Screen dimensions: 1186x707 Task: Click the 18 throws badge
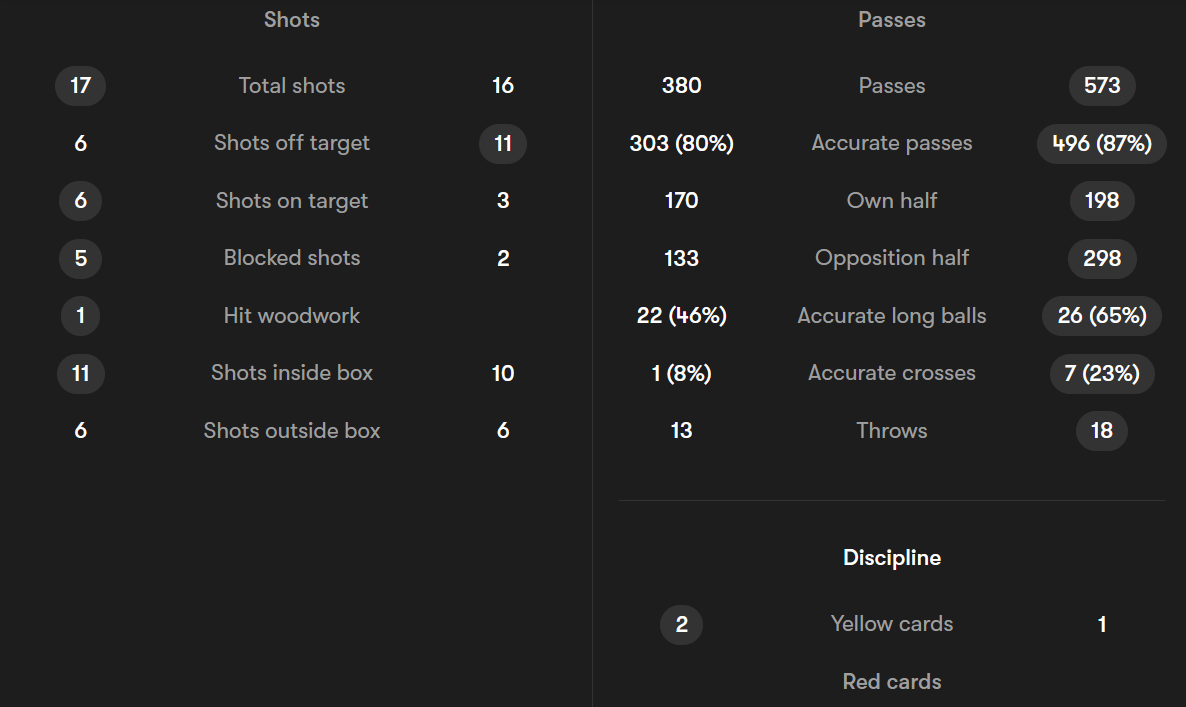(1102, 430)
